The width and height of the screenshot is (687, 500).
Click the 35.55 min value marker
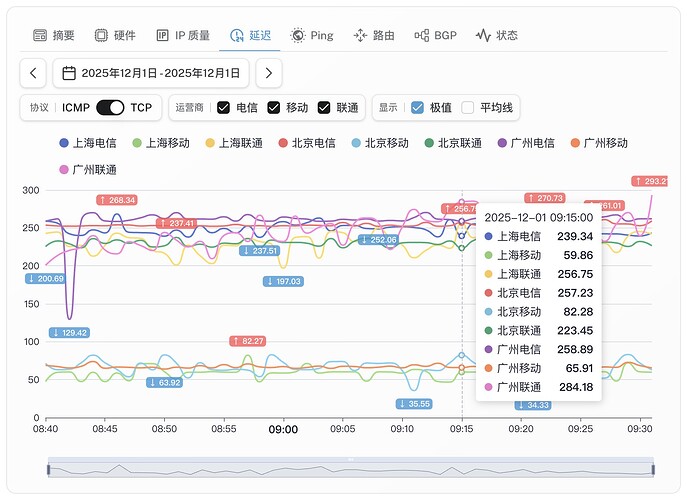click(x=414, y=404)
